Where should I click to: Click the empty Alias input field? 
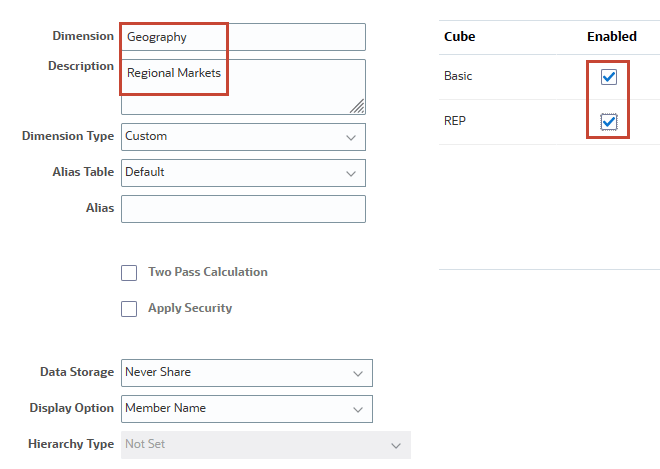pyautogui.click(x=243, y=209)
